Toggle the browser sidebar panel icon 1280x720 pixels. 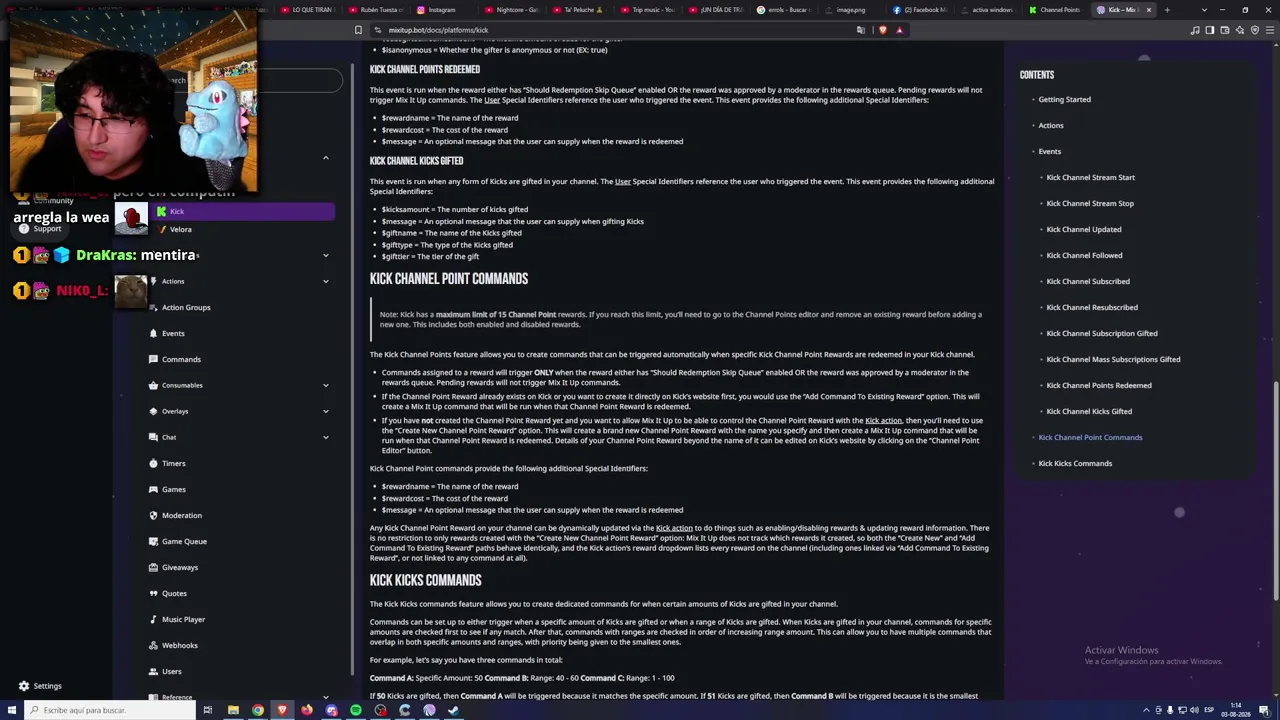pyautogui.click(x=1210, y=30)
